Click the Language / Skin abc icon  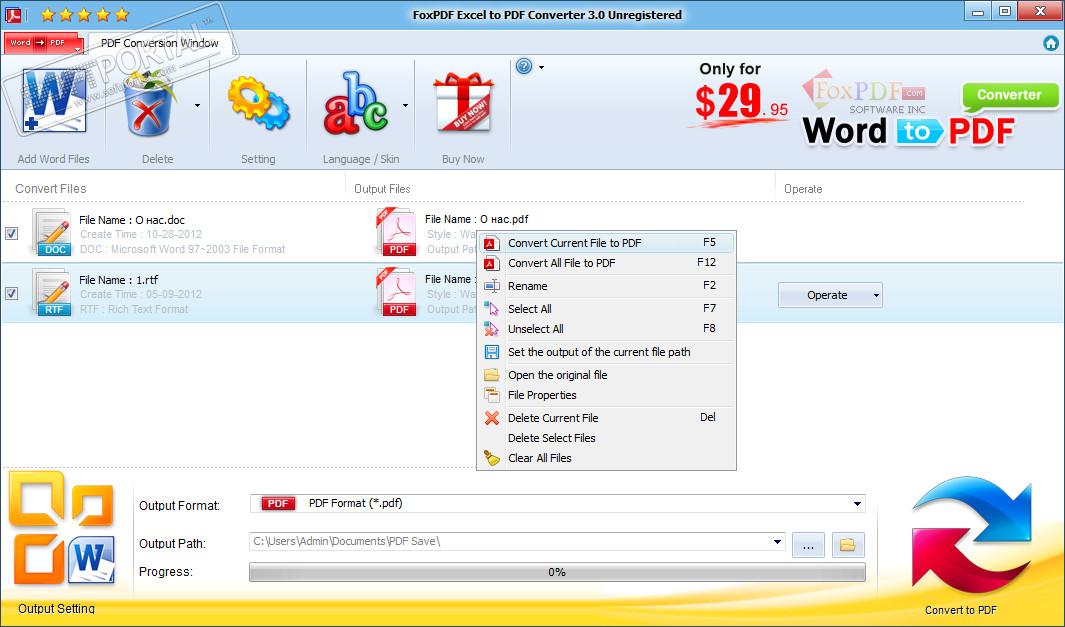click(x=356, y=103)
